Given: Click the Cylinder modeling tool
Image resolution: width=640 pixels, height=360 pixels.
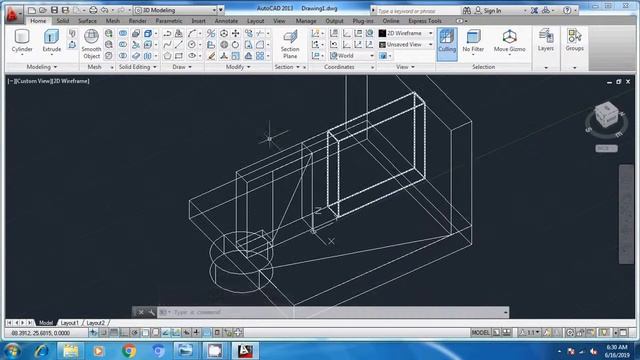Looking at the screenshot, I should pyautogui.click(x=22, y=41).
